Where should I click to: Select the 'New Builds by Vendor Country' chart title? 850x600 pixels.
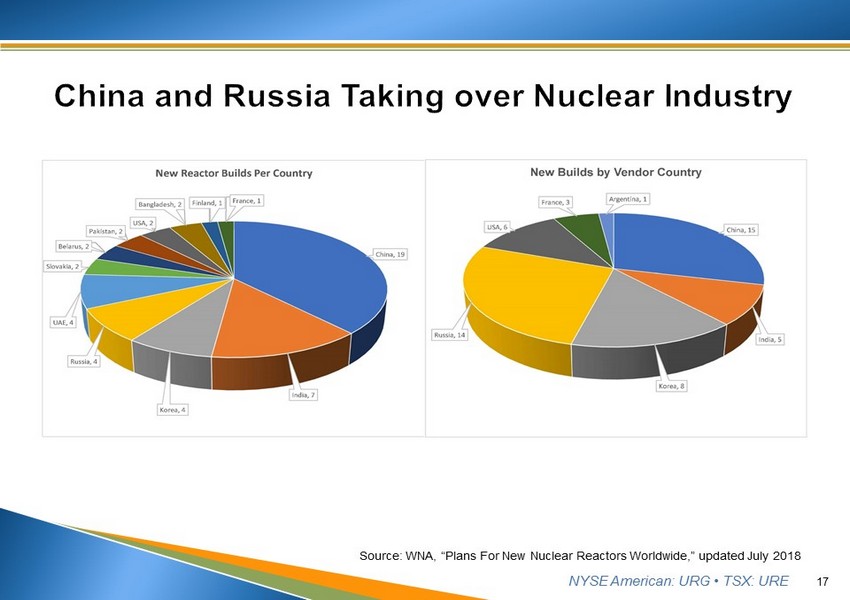click(x=615, y=172)
